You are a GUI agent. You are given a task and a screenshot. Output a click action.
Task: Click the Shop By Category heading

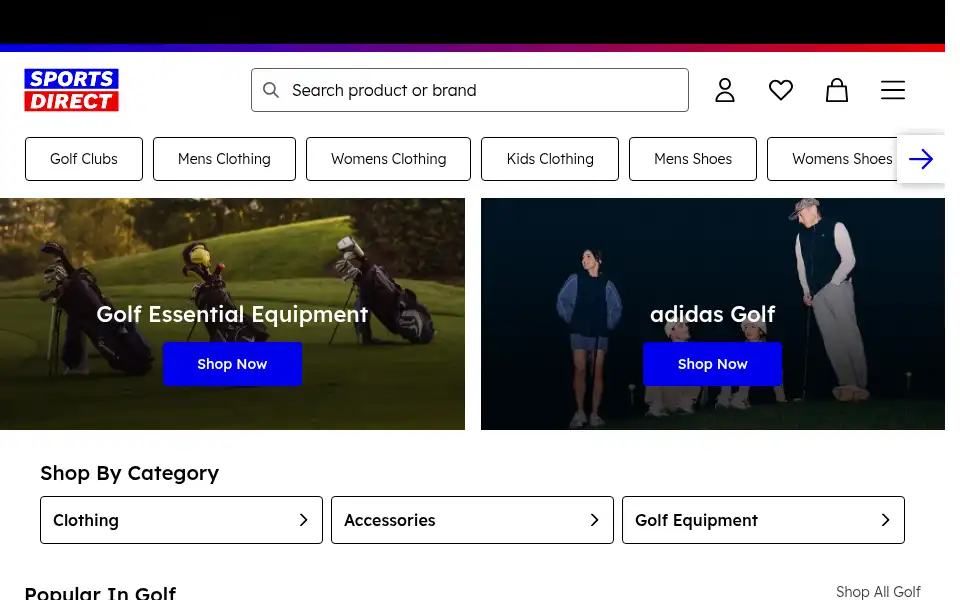(129, 473)
